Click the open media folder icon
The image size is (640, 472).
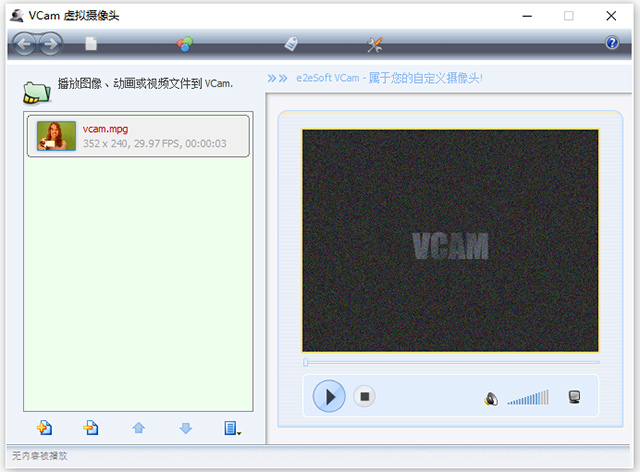pyautogui.click(x=37, y=92)
